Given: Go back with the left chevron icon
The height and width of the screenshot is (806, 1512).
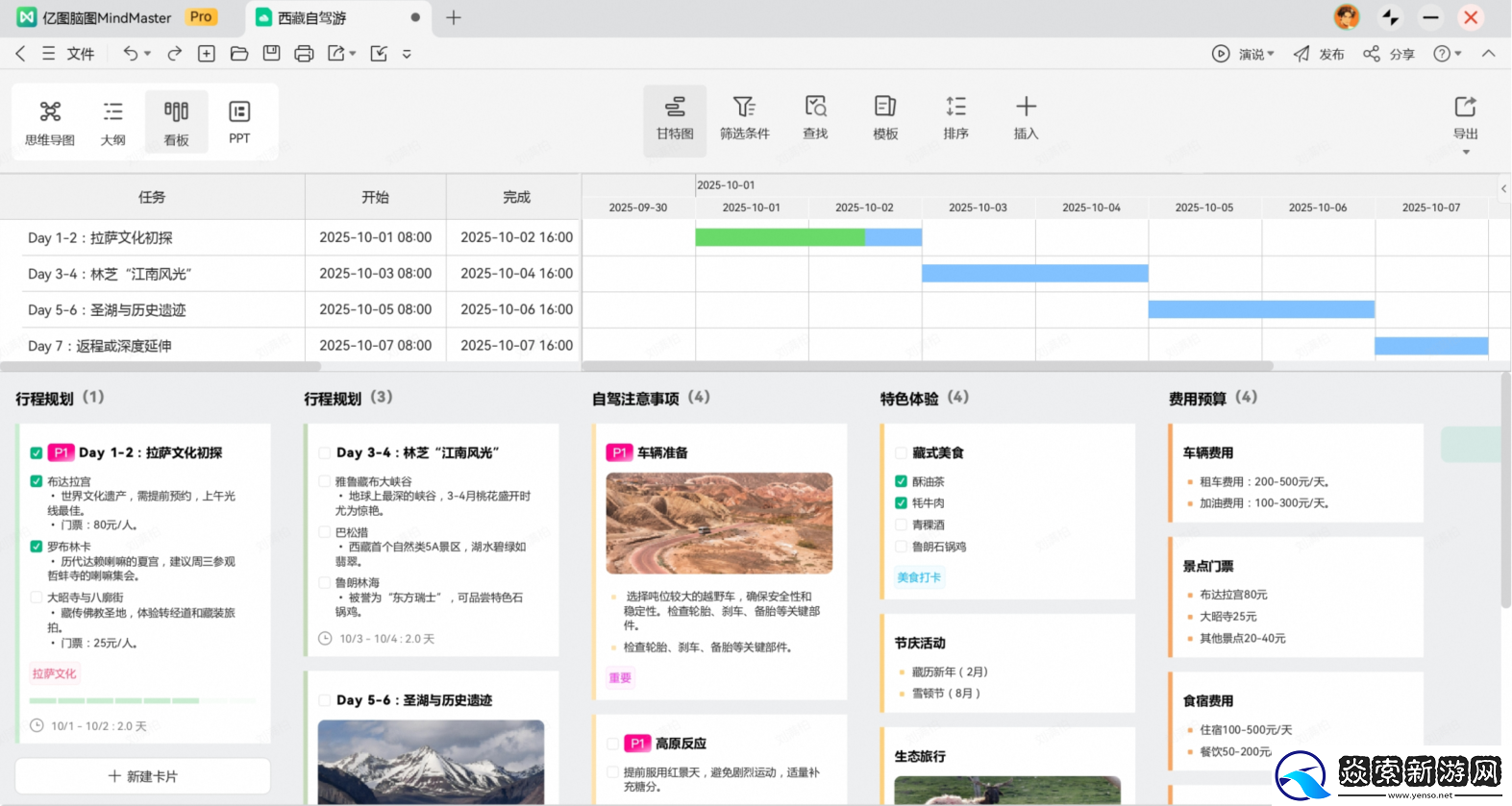Looking at the screenshot, I should point(20,54).
